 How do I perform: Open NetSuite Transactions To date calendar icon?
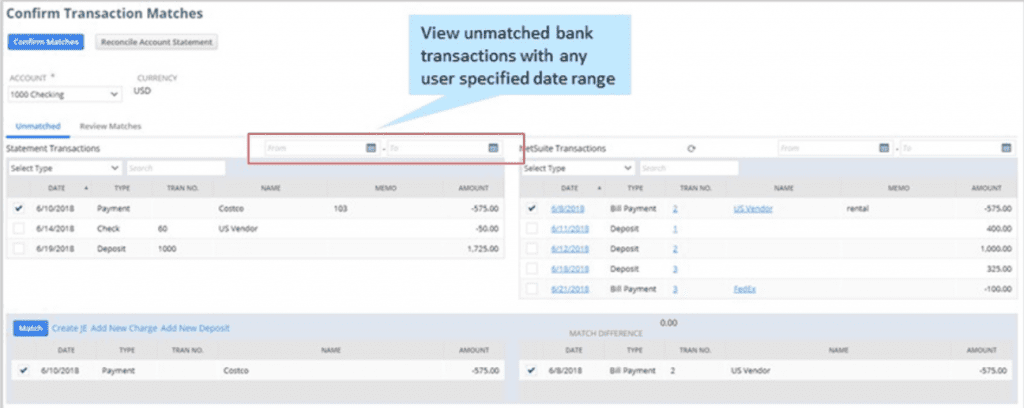coord(1006,148)
